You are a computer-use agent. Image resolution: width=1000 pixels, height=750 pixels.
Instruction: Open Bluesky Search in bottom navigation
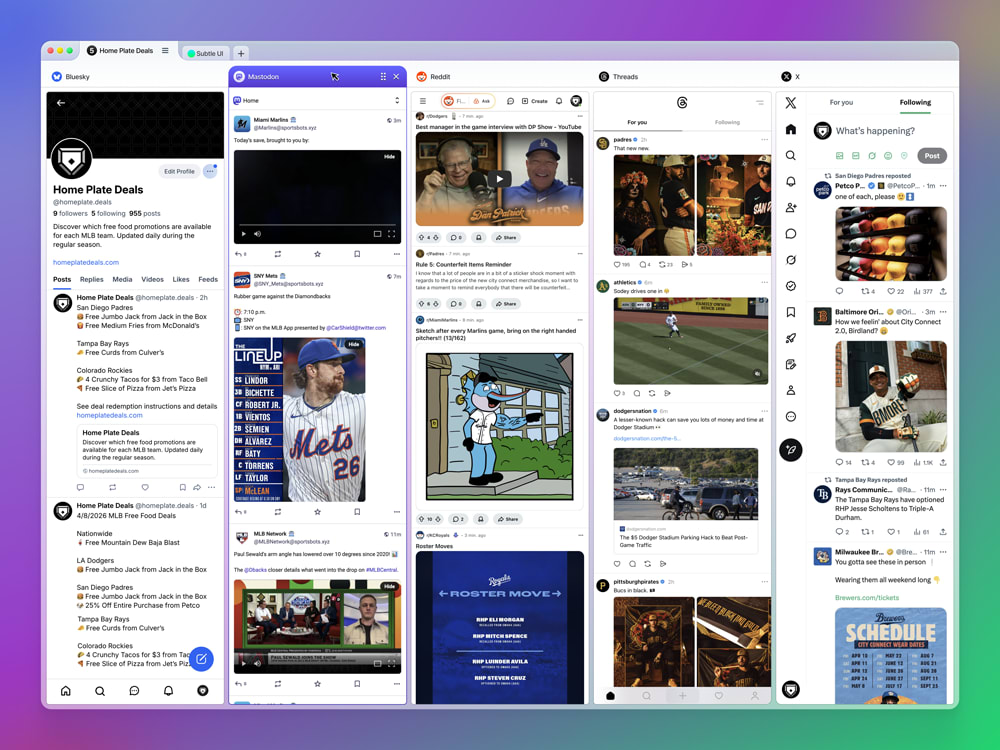[100, 691]
